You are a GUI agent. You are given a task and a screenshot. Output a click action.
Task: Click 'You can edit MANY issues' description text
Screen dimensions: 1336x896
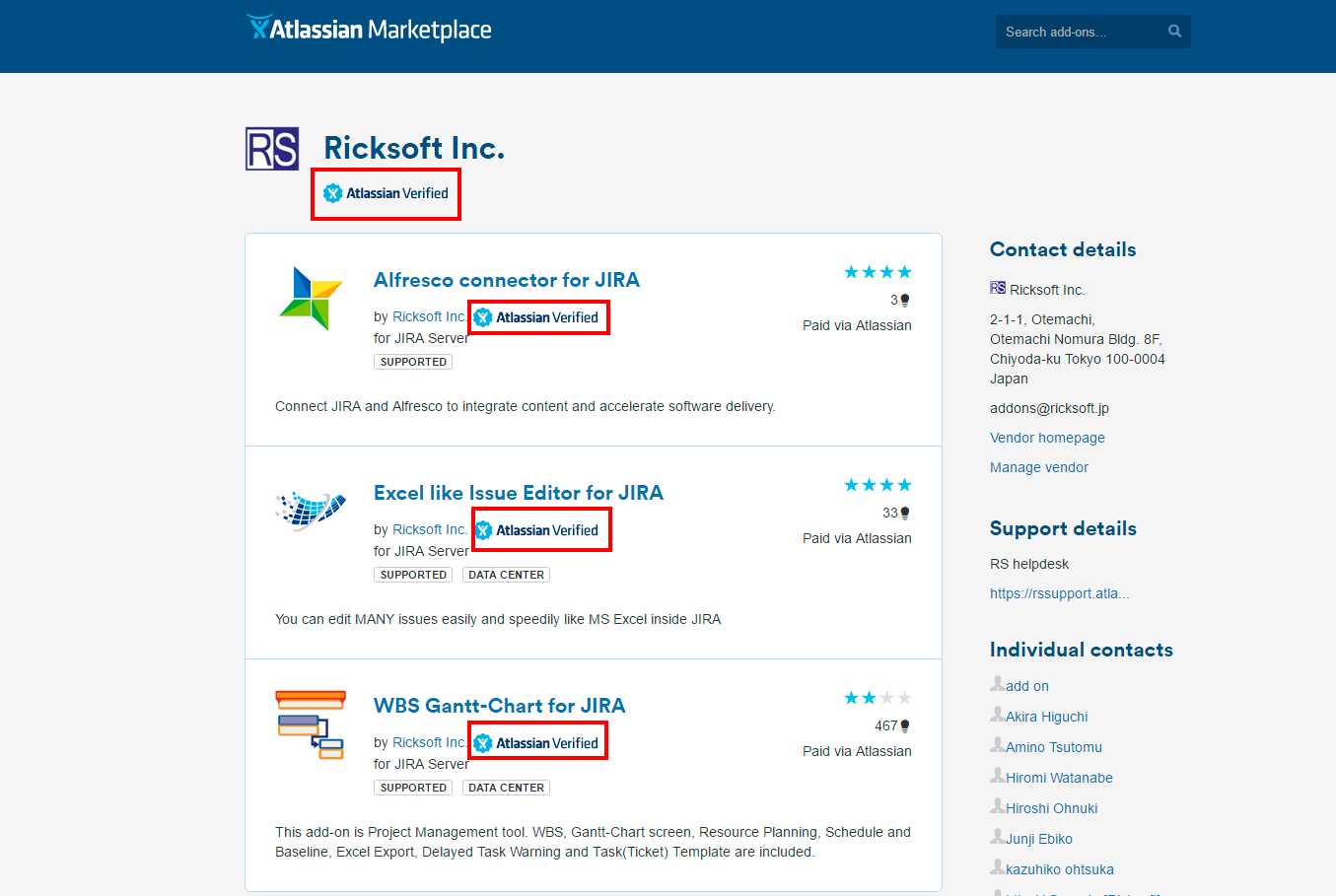pos(498,619)
